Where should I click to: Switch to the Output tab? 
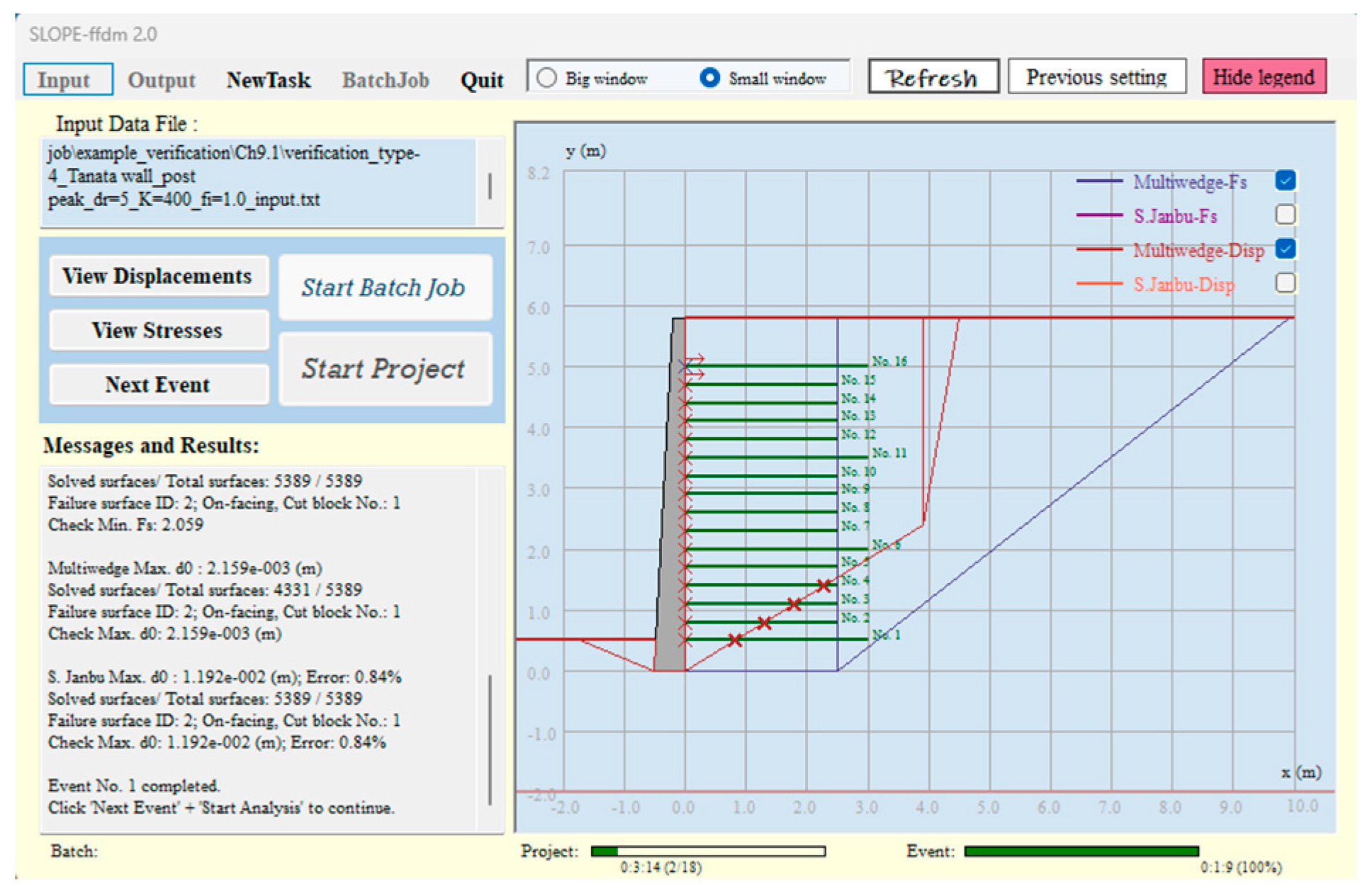(x=162, y=80)
